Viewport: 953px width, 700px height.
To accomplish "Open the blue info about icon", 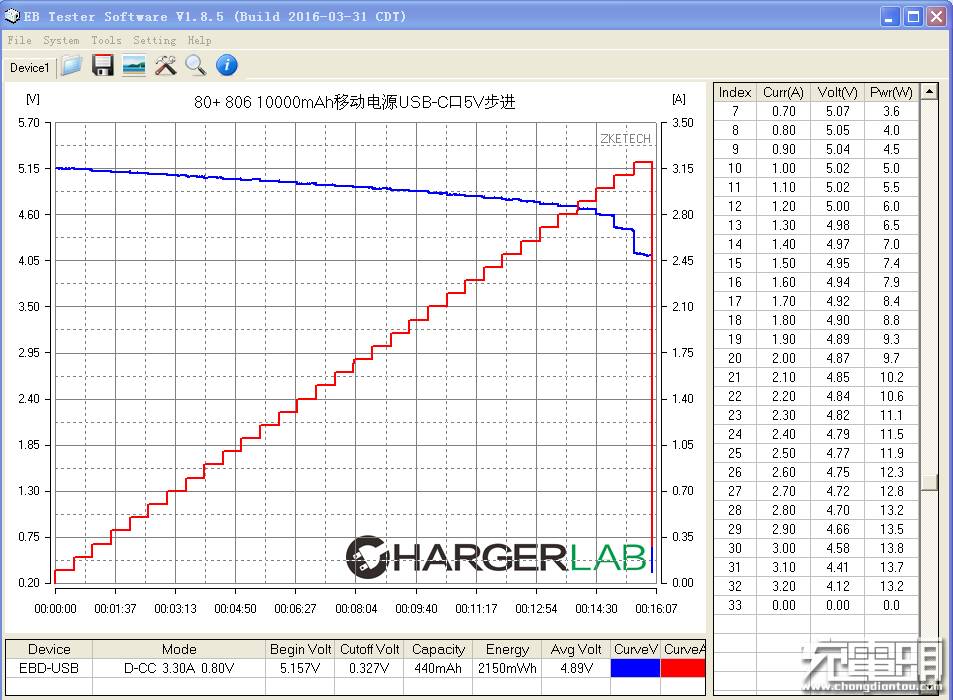I will point(227,66).
